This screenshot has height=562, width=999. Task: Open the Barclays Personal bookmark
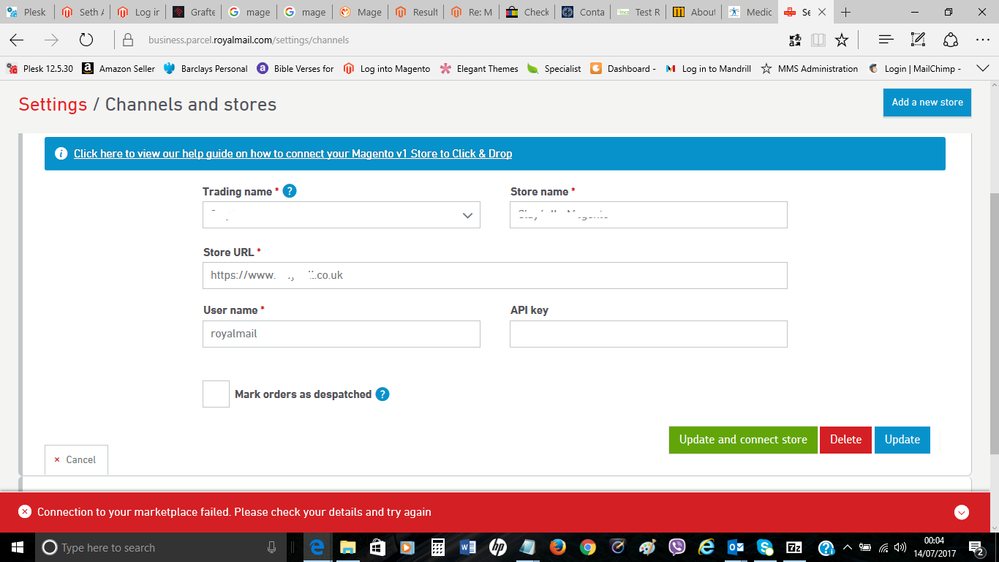[x=206, y=68]
